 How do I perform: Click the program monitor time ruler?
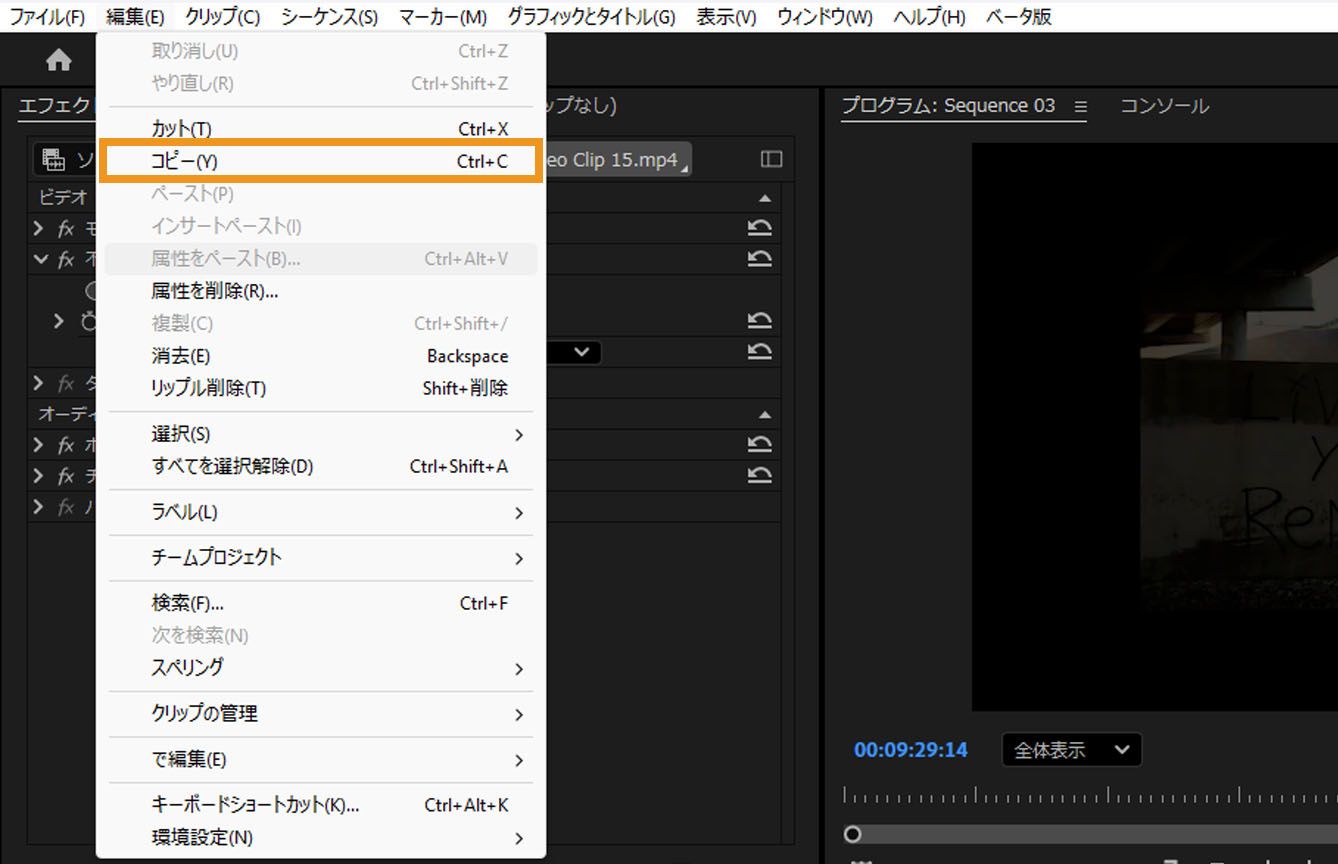(x=1091, y=795)
